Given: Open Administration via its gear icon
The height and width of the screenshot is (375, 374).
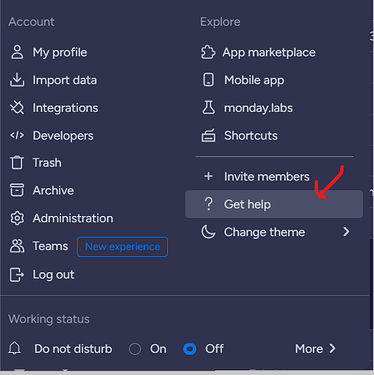Looking at the screenshot, I should (x=17, y=218).
